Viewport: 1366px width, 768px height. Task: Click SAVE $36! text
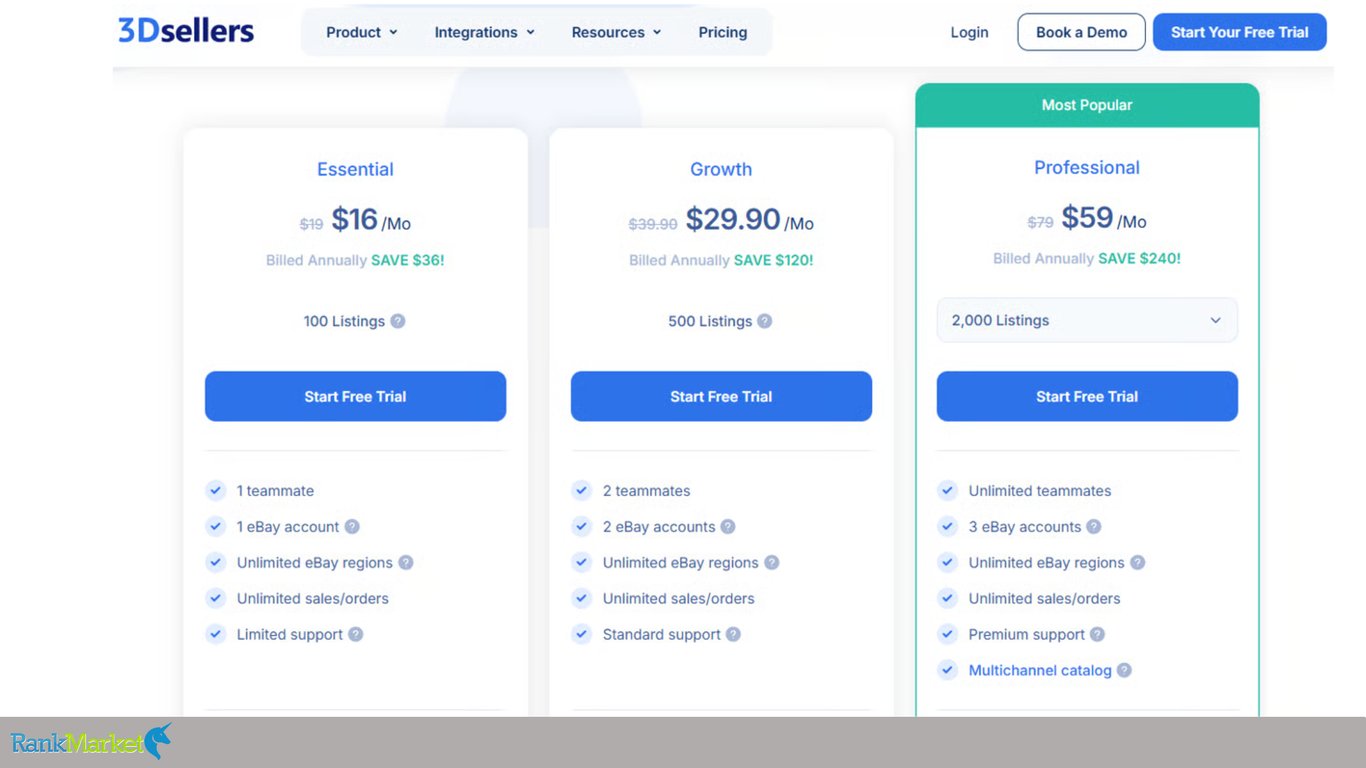pyautogui.click(x=408, y=260)
